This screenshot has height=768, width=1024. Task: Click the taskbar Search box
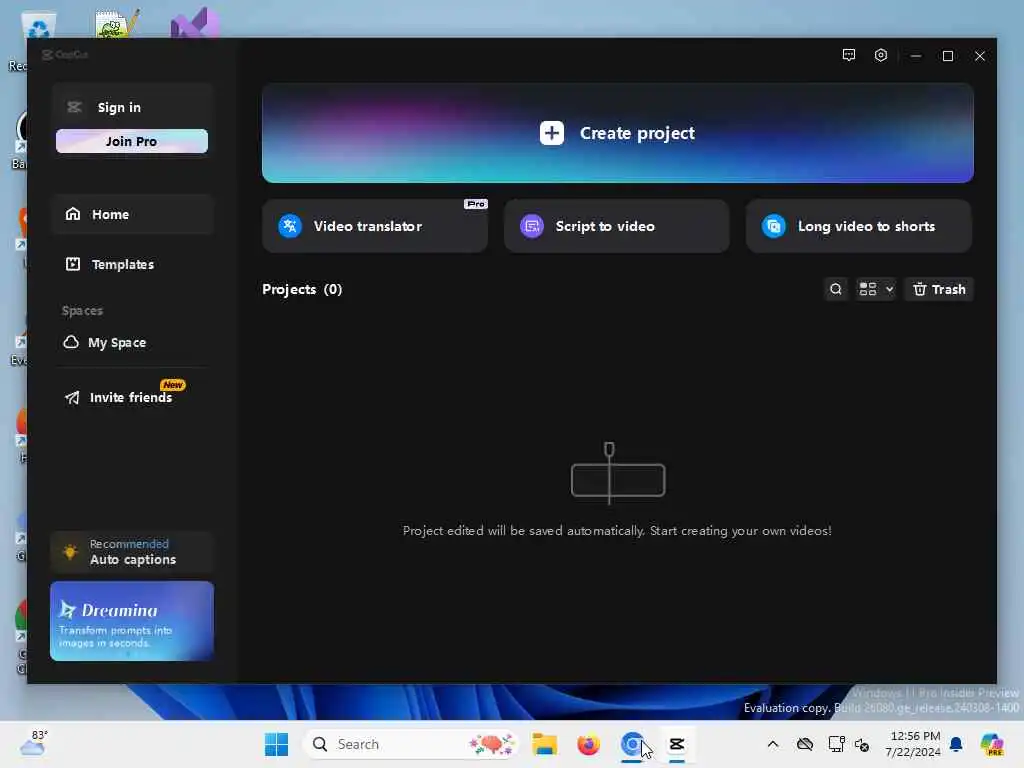coord(411,744)
